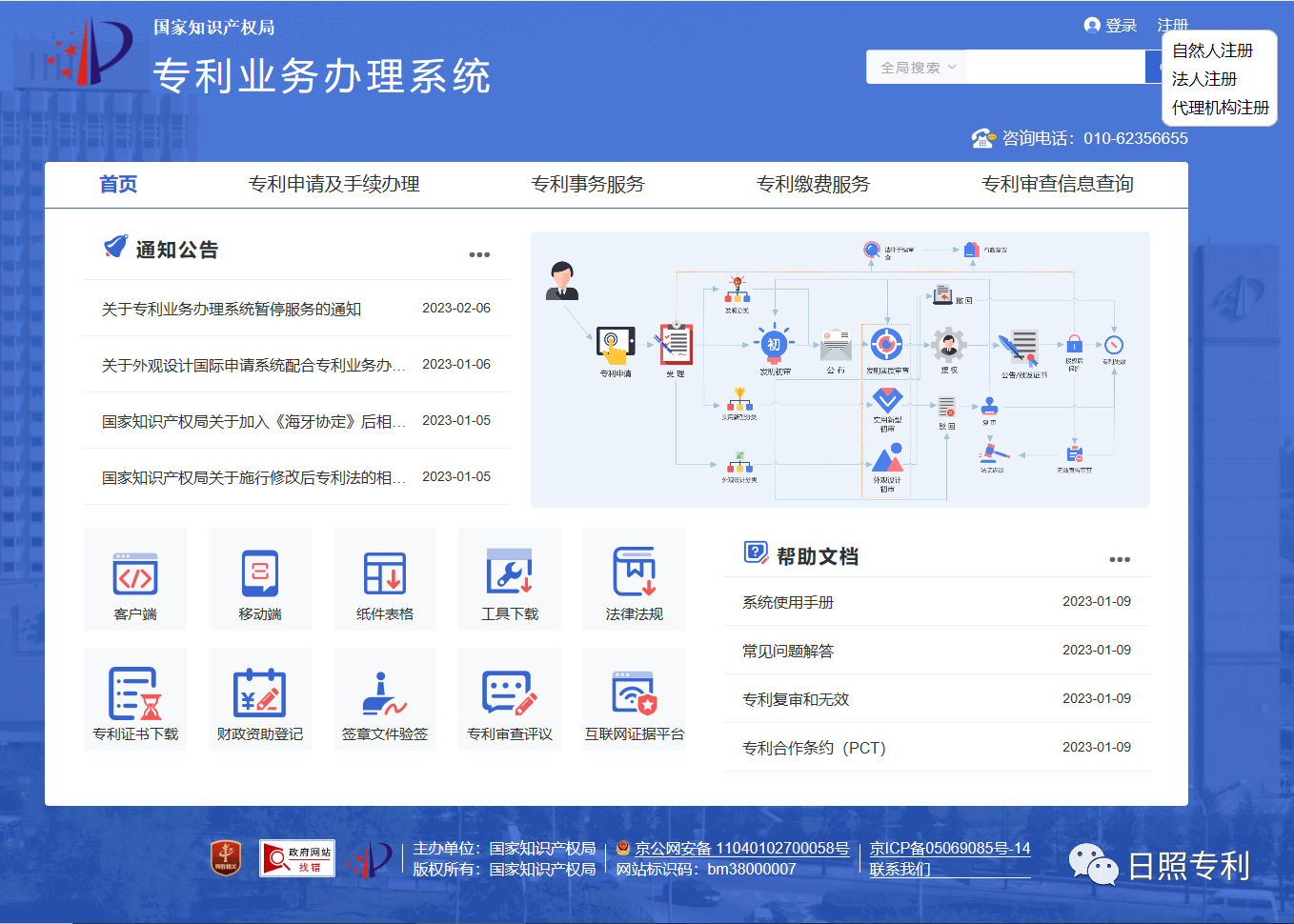The image size is (1294, 924).
Task: Switch to the 专利缴费服务 tab
Action: point(813,185)
